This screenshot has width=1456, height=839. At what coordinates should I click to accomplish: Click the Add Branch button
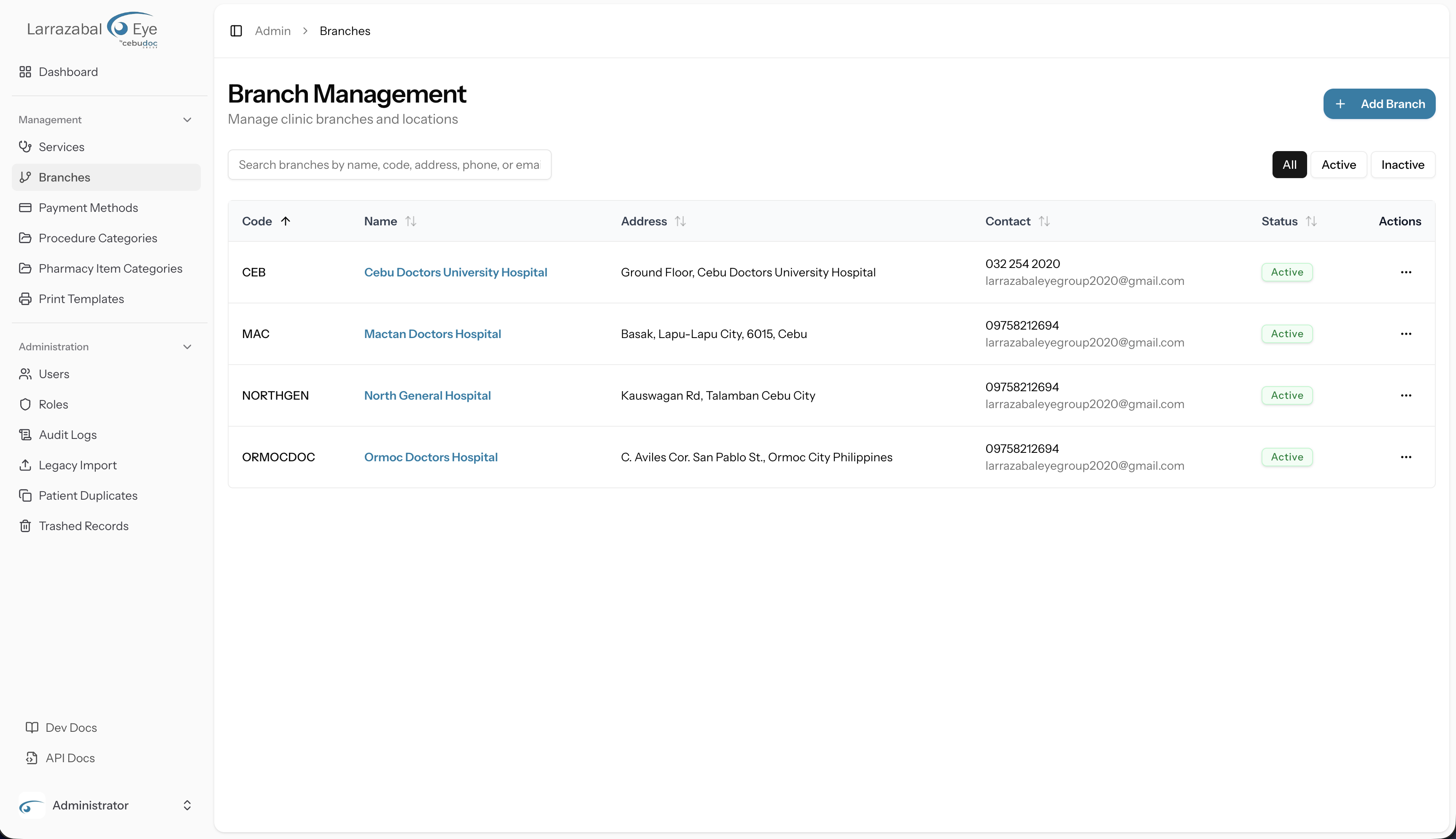coord(1379,104)
